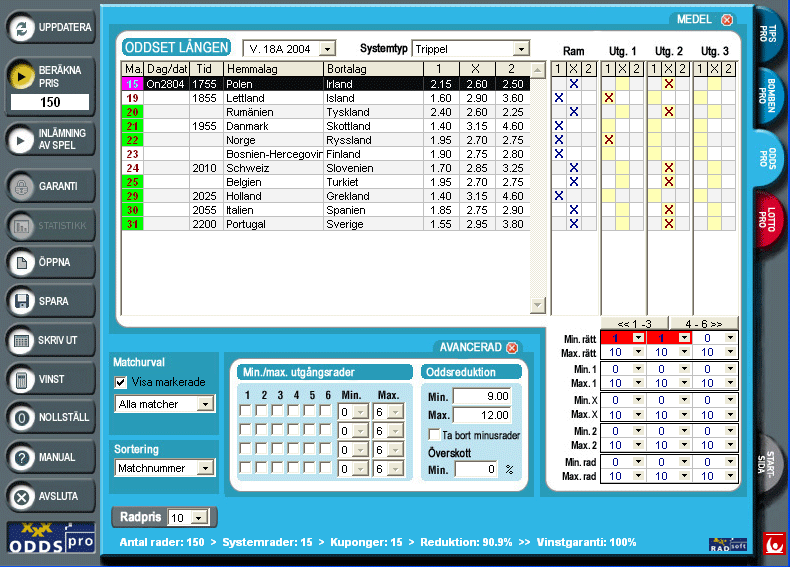Viewport: 790px width, 567px height.
Task: Open the Sortering Matchnummer dropdown
Action: coord(205,468)
